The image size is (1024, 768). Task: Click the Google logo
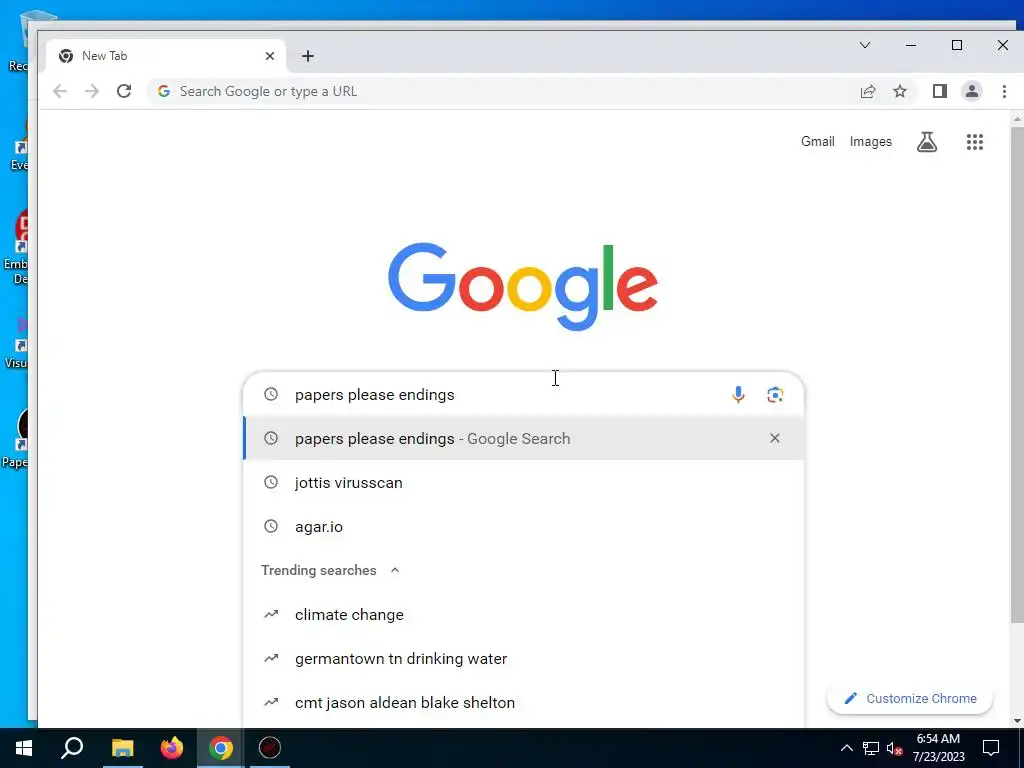coord(522,286)
